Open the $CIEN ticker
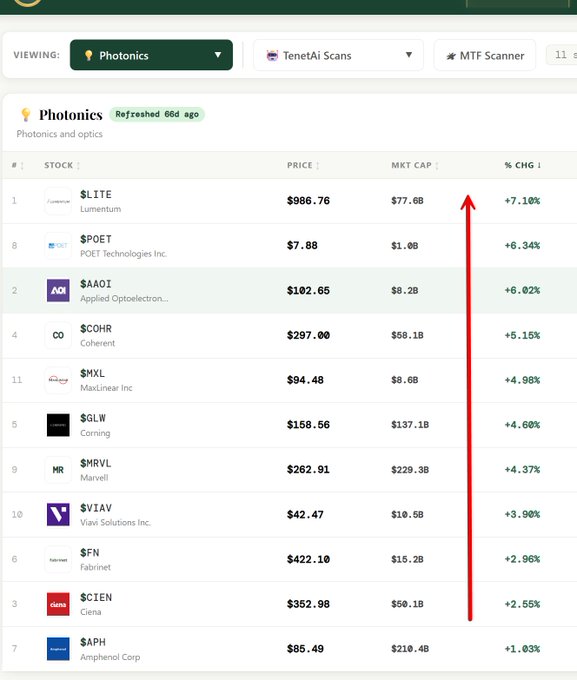 tap(96, 597)
